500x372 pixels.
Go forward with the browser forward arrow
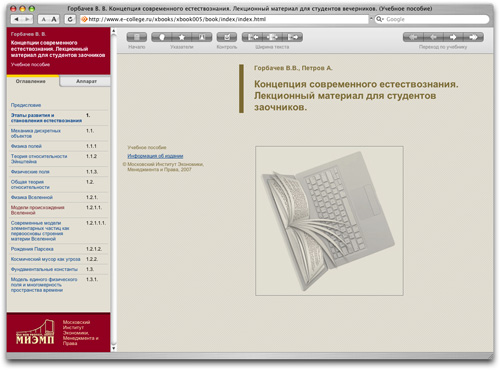coord(28,19)
